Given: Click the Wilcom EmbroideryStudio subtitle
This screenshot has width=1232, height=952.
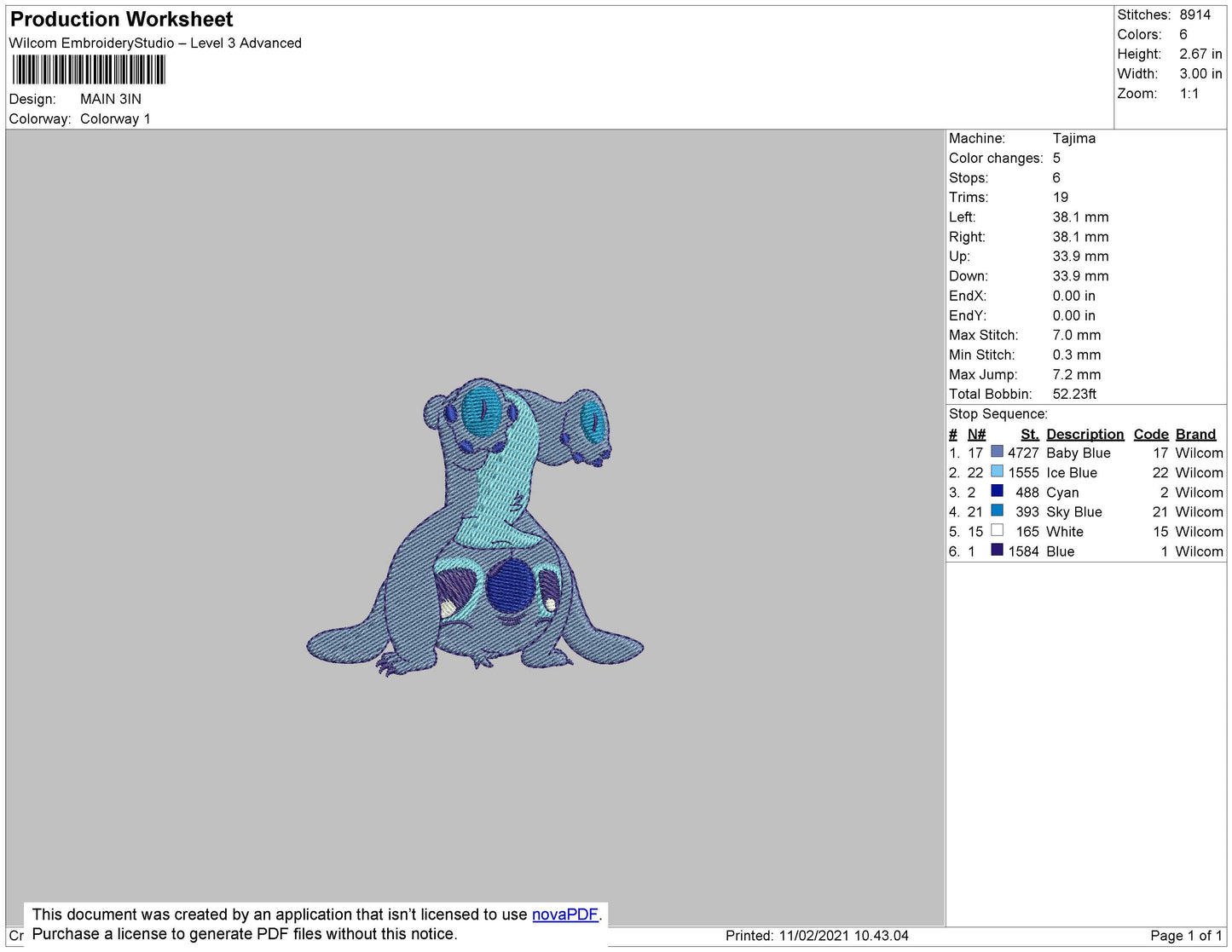Looking at the screenshot, I should [x=155, y=43].
